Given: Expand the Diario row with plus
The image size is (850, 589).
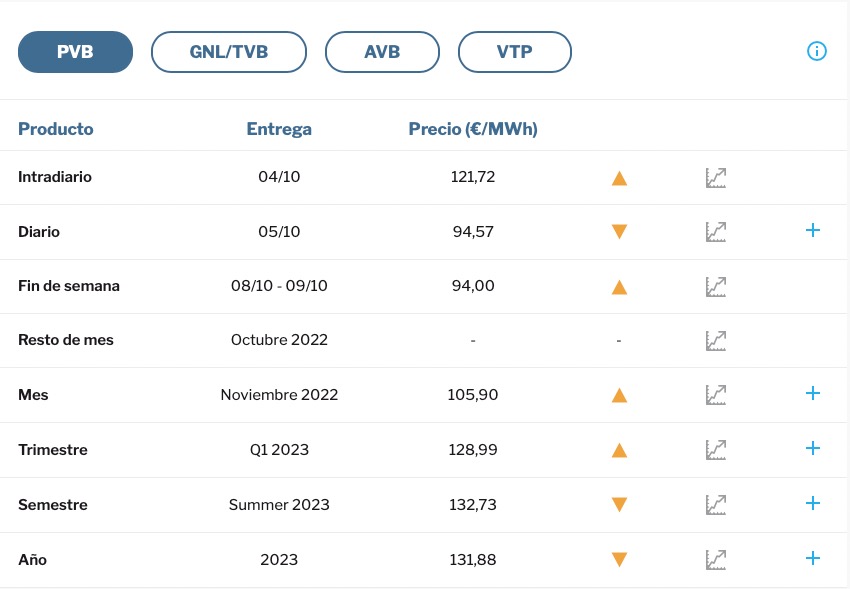Looking at the screenshot, I should [x=812, y=231].
